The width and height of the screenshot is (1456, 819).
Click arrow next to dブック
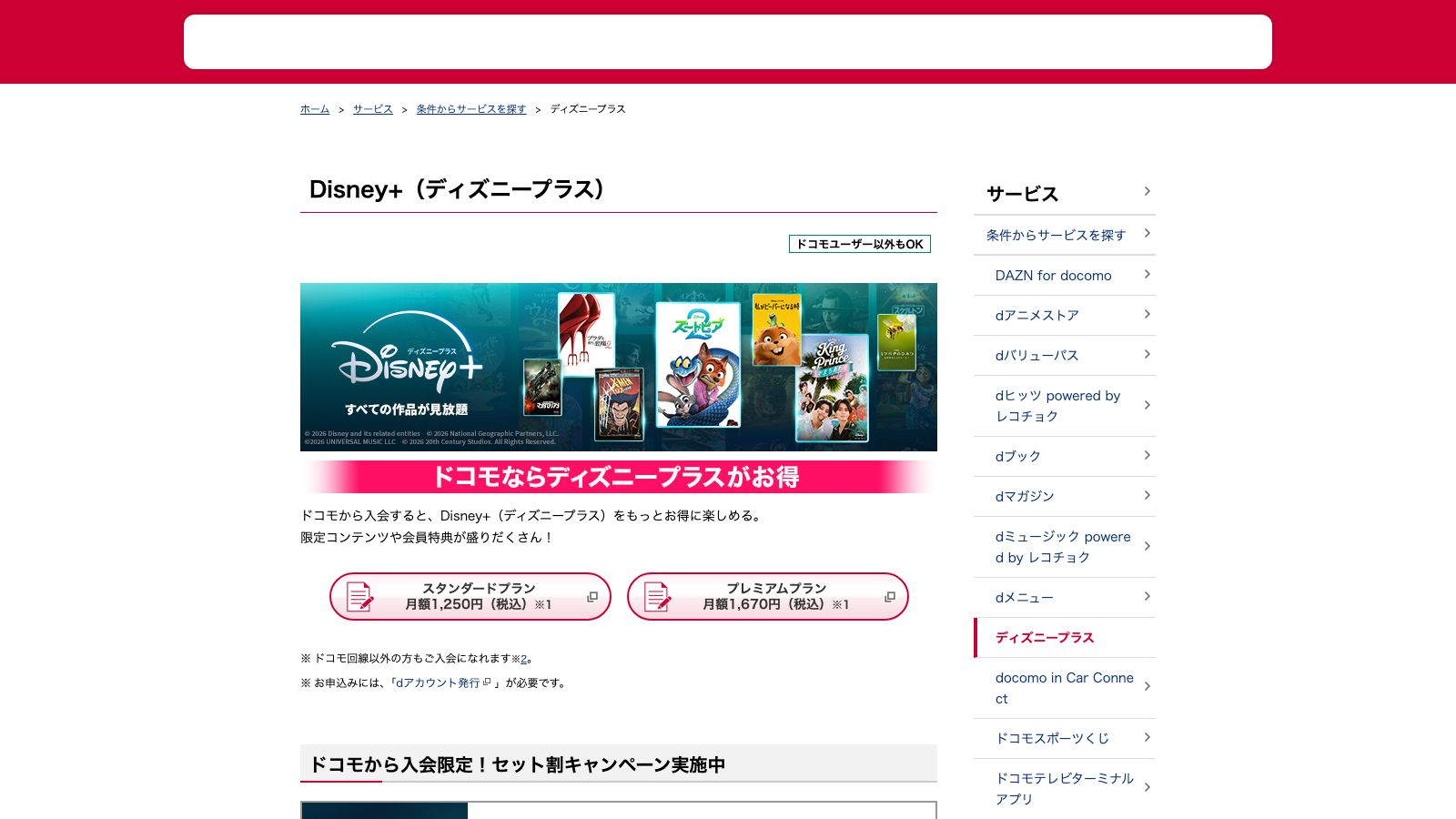(x=1147, y=455)
